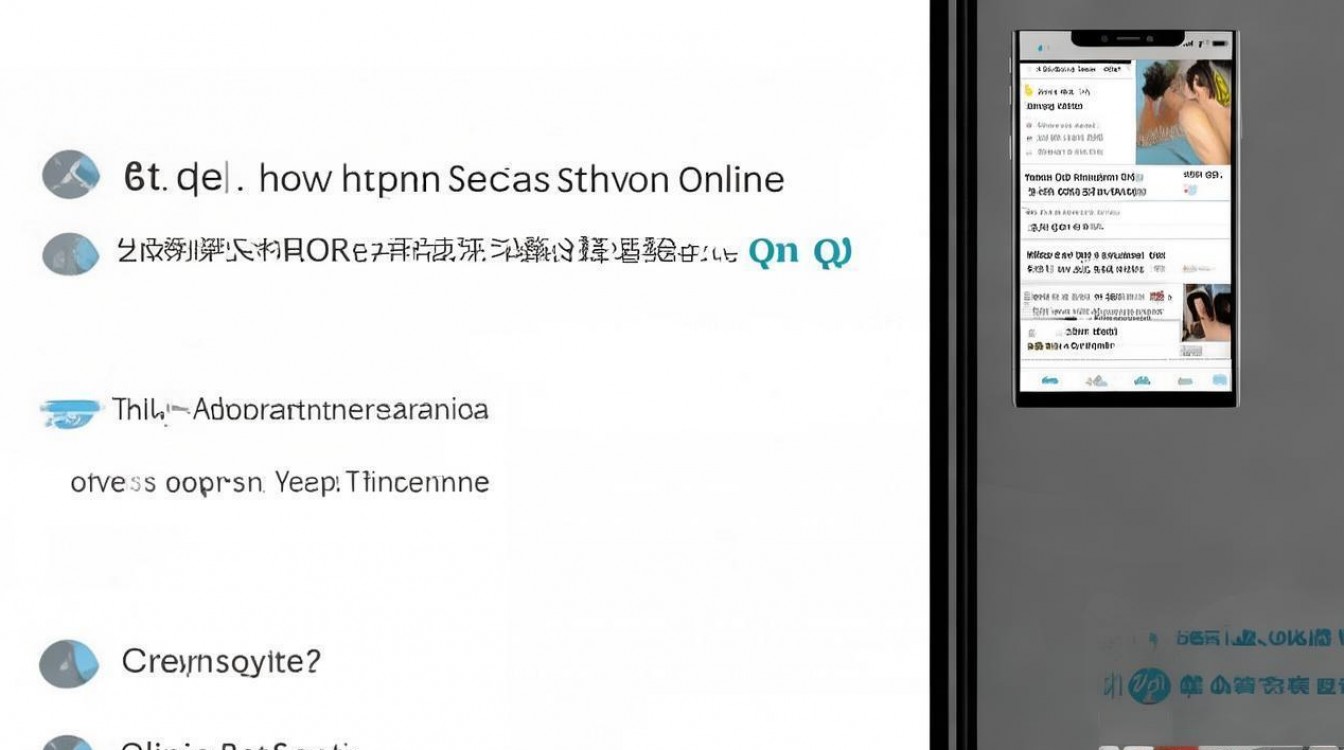The width and height of the screenshot is (1344, 750).
Task: Click the teal "Q)" link at row end
Action: 831,251
